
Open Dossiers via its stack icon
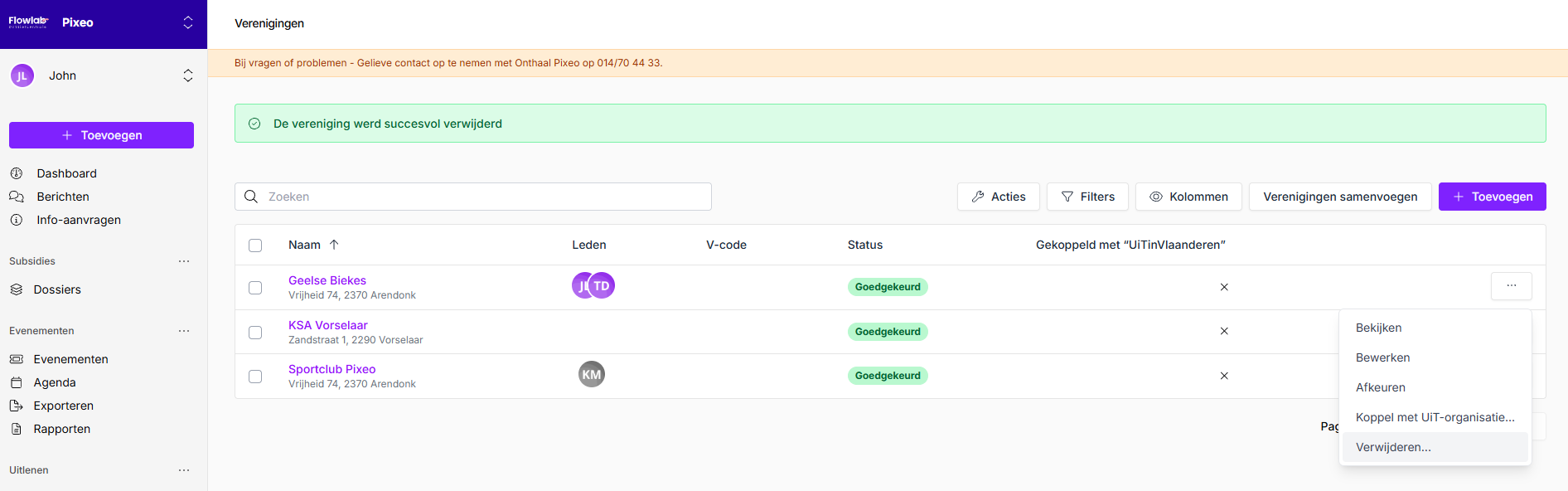click(17, 289)
